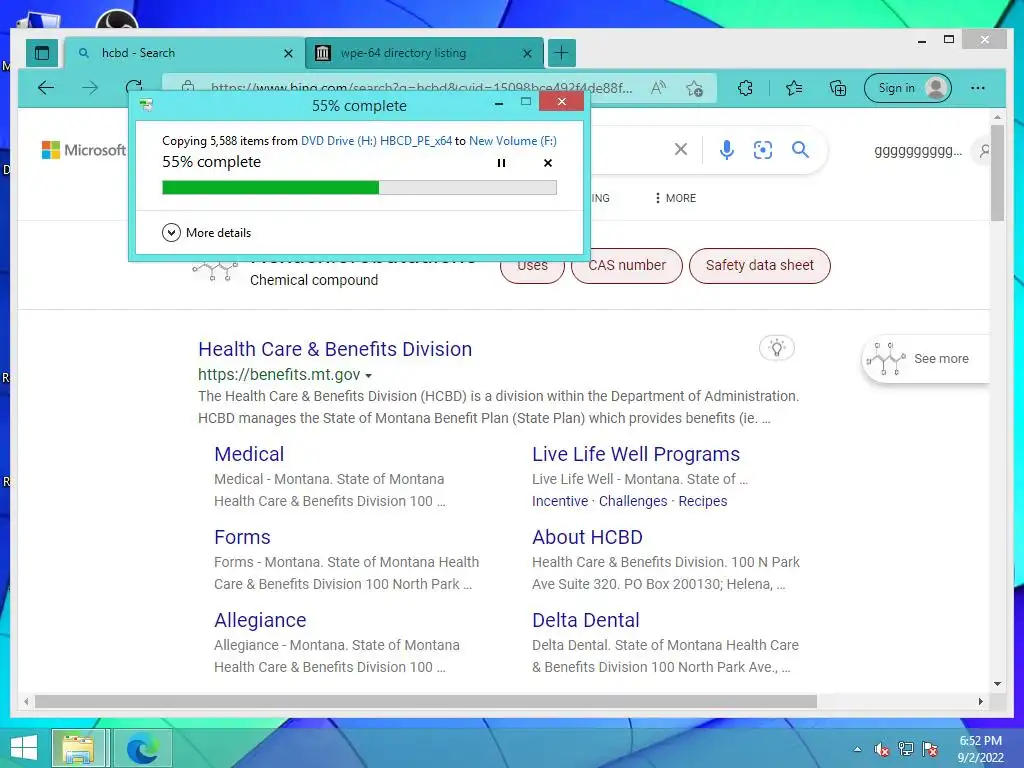Open Edge Settings and more menu
The height and width of the screenshot is (768, 1024).
(x=978, y=88)
